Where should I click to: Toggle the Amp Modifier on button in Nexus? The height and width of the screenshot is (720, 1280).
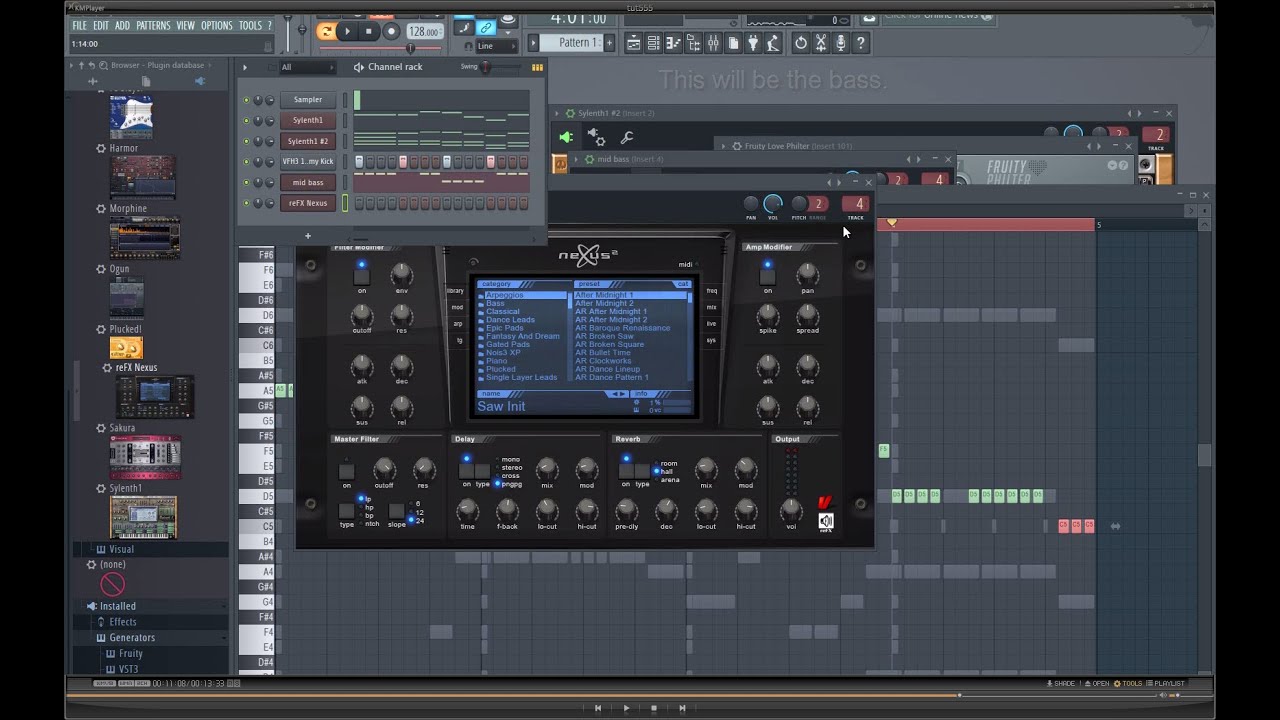[768, 277]
